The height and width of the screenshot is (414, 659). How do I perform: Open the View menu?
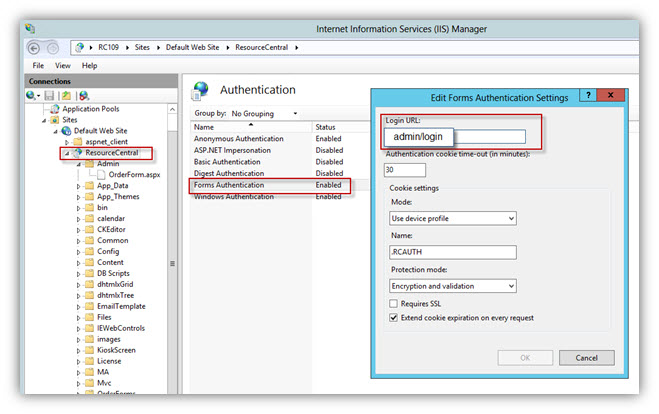click(63, 66)
